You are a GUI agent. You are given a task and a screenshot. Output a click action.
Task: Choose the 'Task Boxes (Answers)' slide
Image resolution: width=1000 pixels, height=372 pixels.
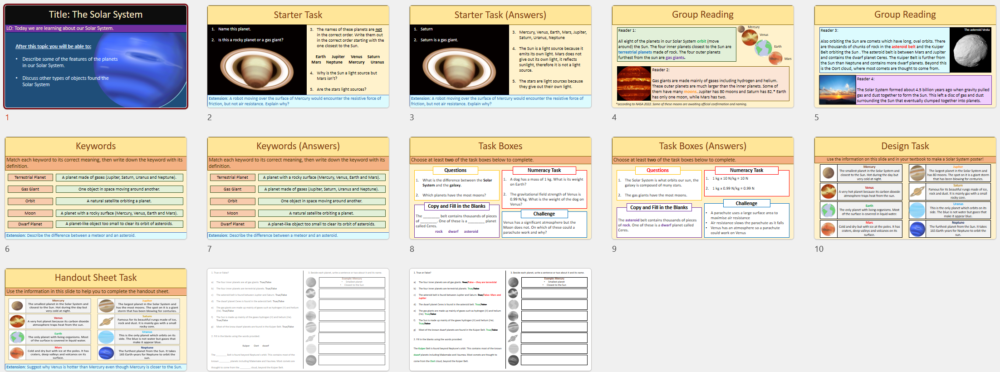click(703, 188)
